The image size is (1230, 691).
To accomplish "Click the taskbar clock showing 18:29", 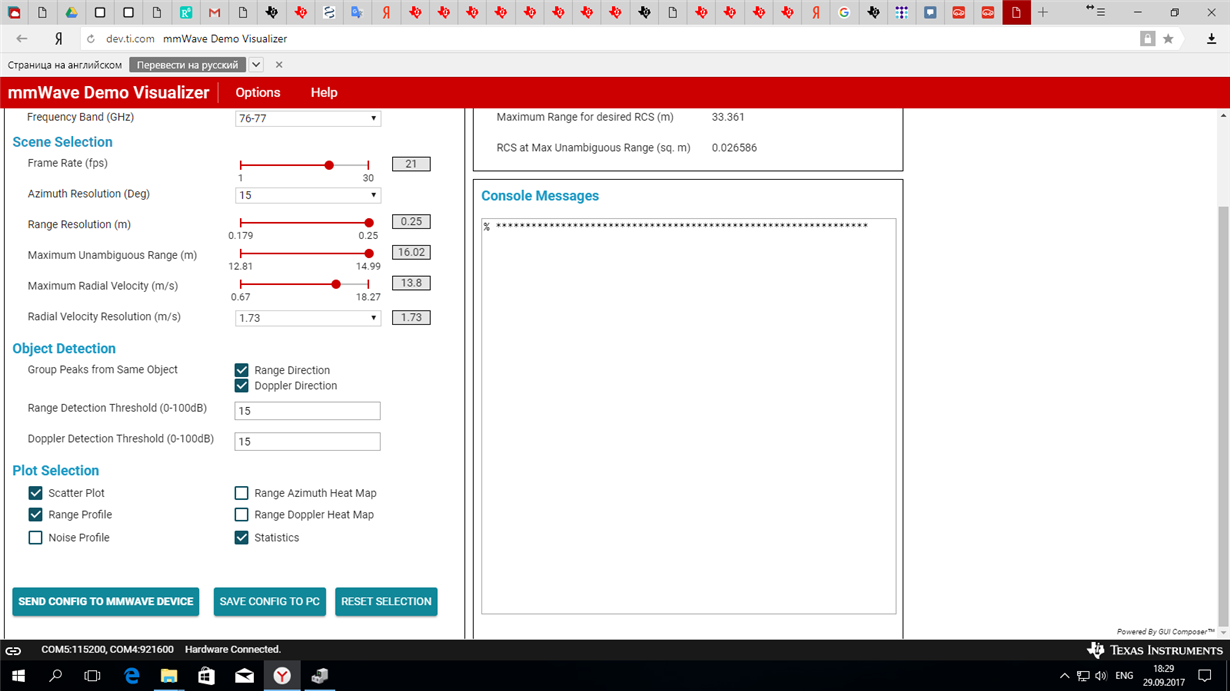I will coord(1165,669).
